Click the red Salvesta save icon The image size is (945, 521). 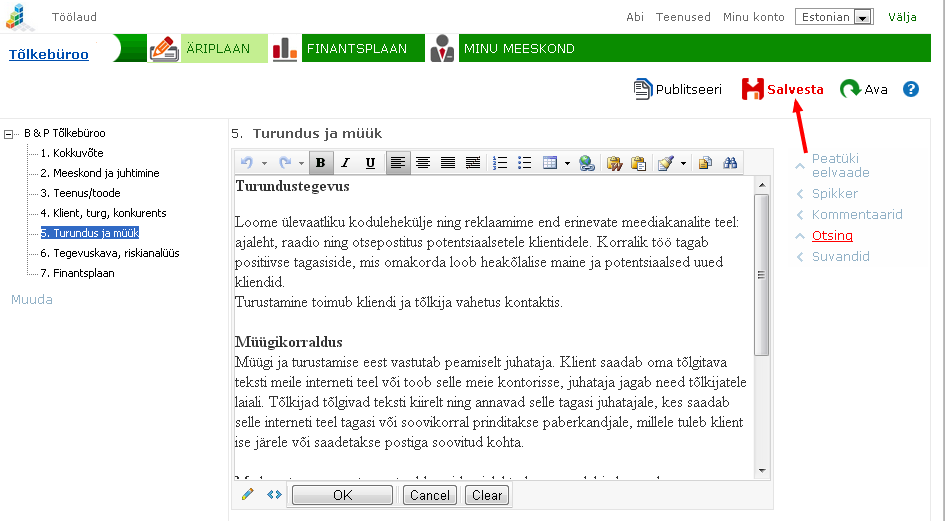pos(752,89)
